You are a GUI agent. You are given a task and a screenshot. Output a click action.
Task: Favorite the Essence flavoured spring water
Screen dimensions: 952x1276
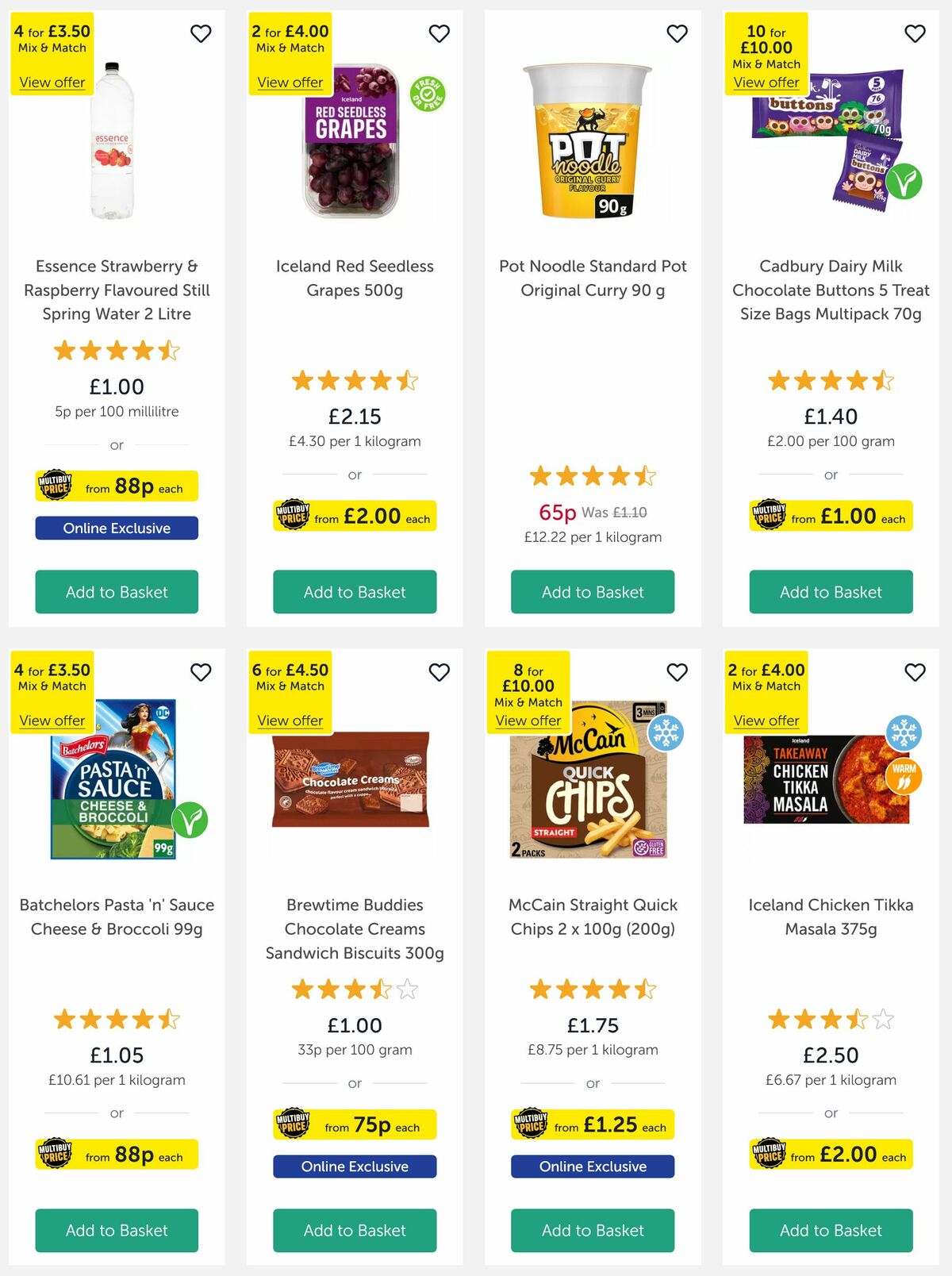(x=200, y=33)
